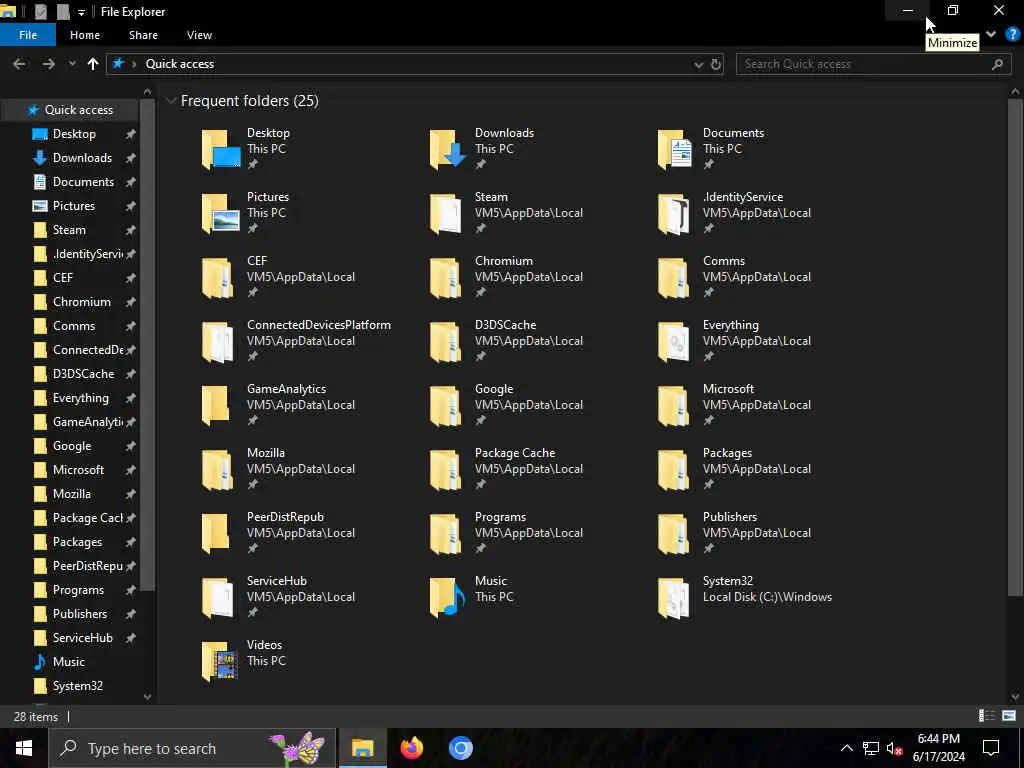Open the Chromium browser from the taskbar
Image resolution: width=1024 pixels, height=768 pixels.
[460, 748]
